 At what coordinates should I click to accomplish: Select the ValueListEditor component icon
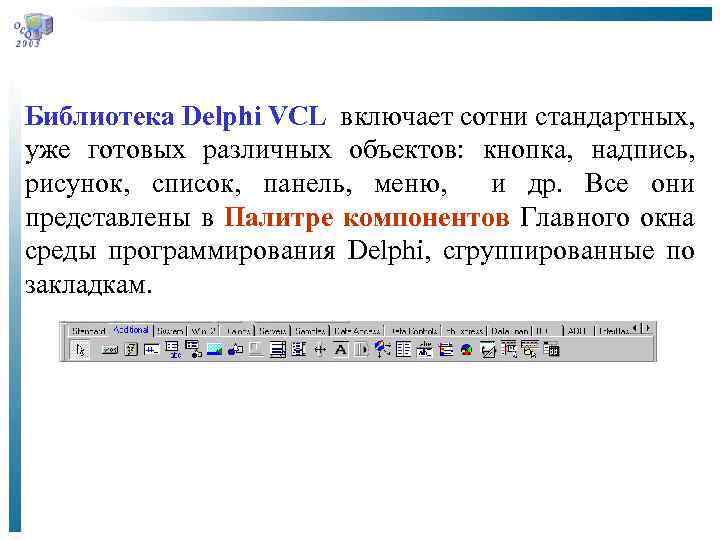pyautogui.click(x=403, y=350)
